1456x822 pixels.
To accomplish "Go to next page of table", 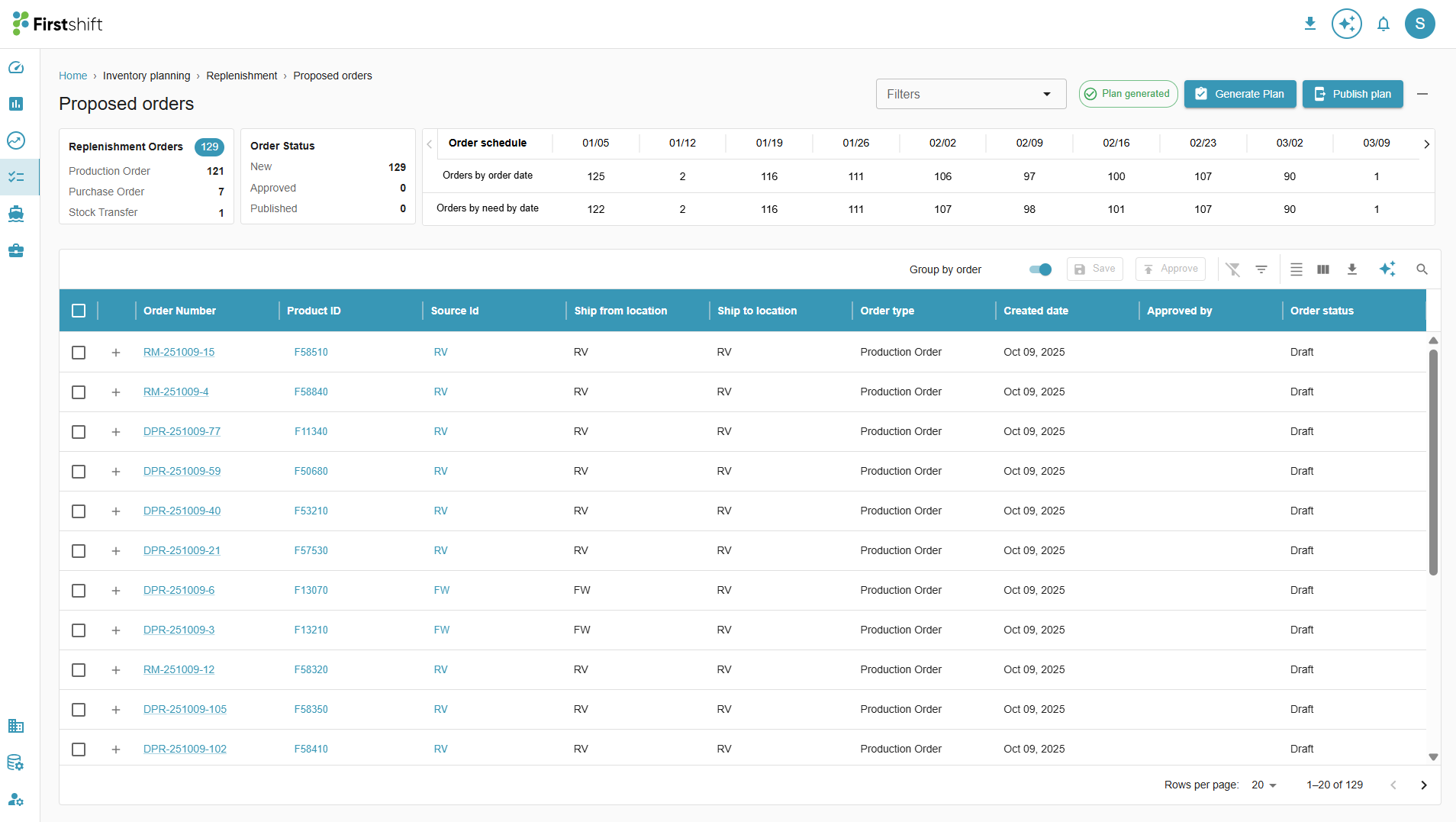I will pos(1424,785).
